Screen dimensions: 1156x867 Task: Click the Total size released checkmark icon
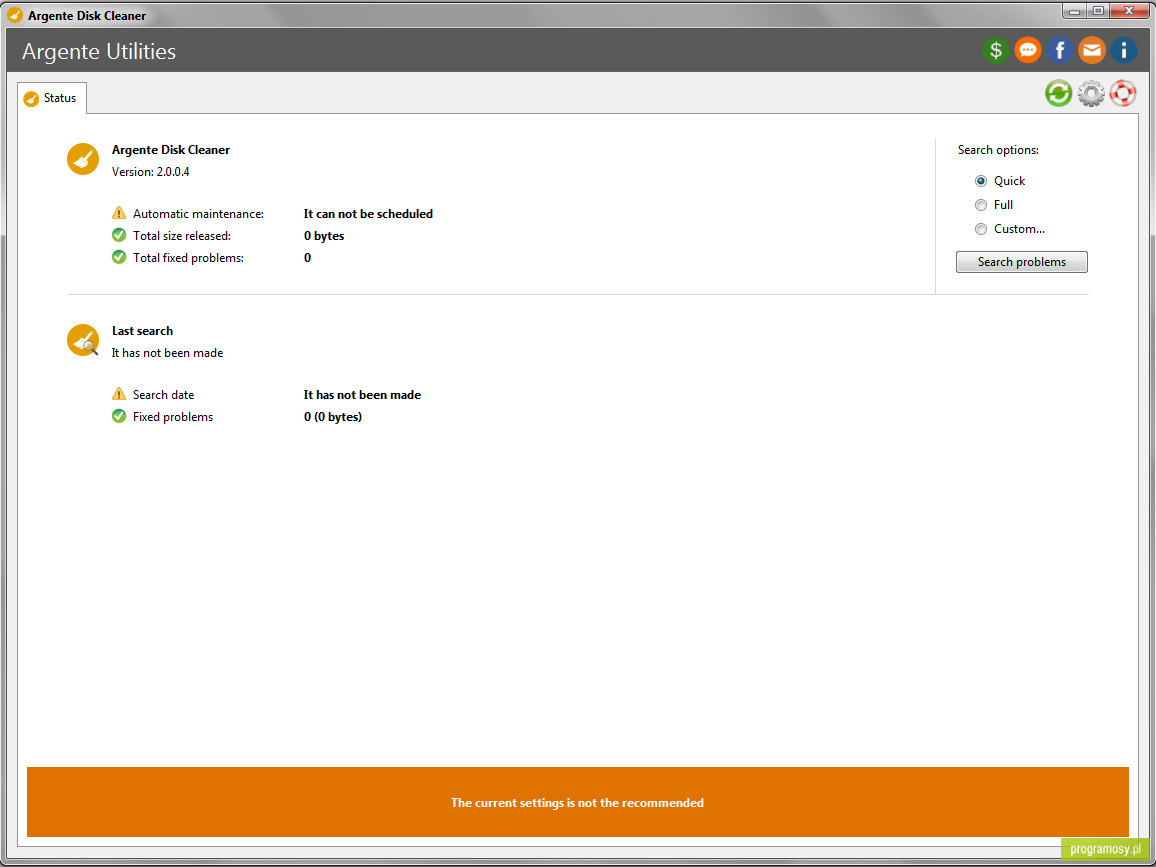pos(119,235)
